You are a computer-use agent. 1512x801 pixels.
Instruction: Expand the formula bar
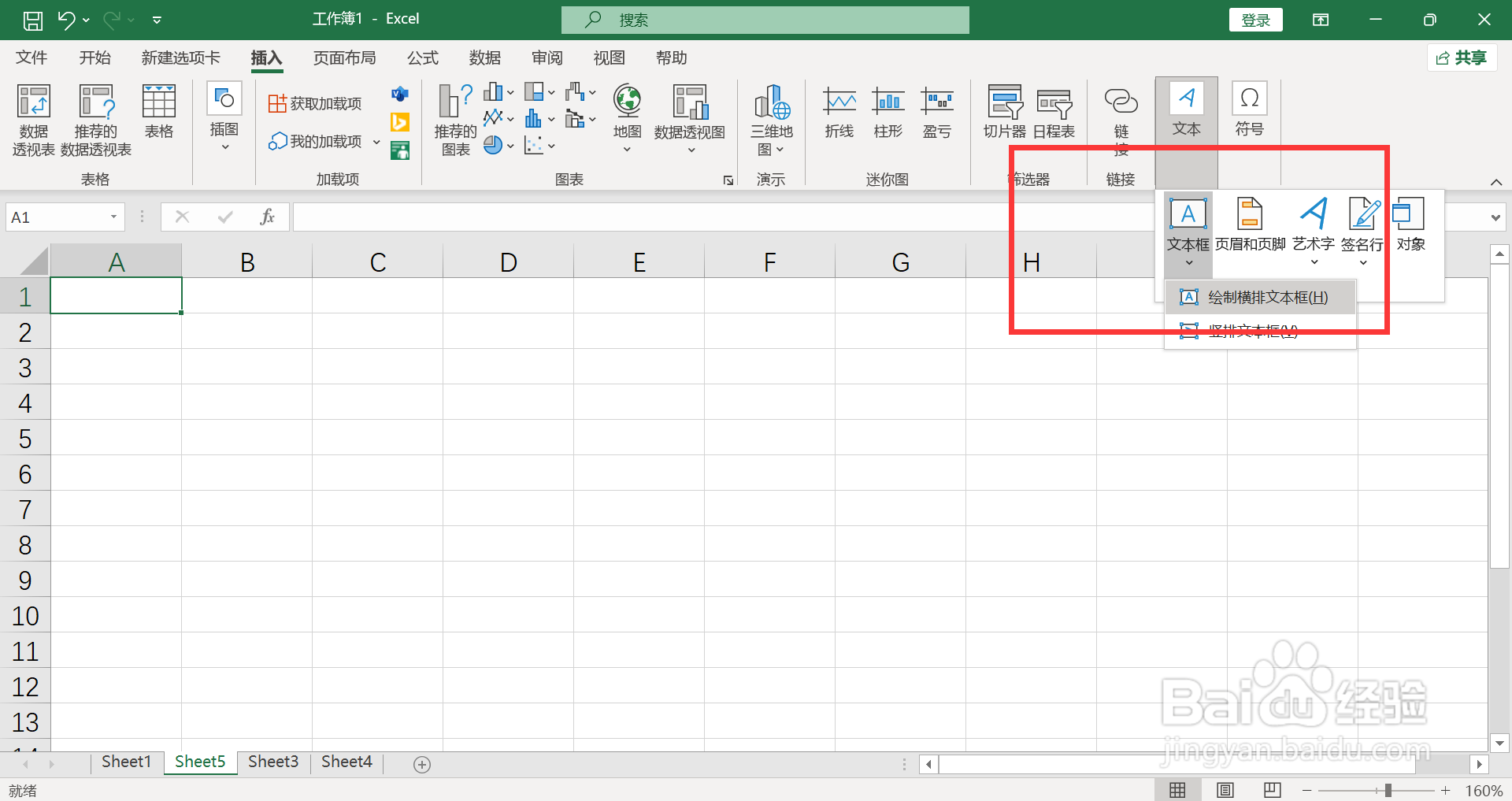coord(1495,218)
